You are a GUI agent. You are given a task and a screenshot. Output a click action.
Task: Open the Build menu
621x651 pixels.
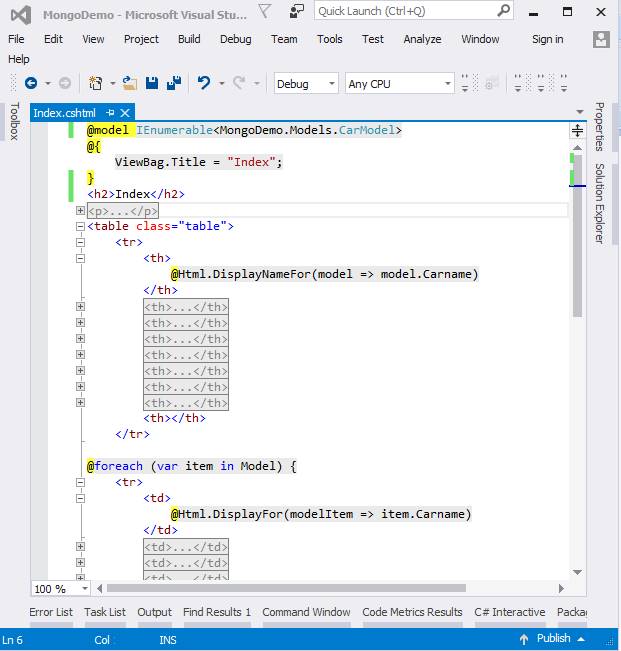[189, 39]
